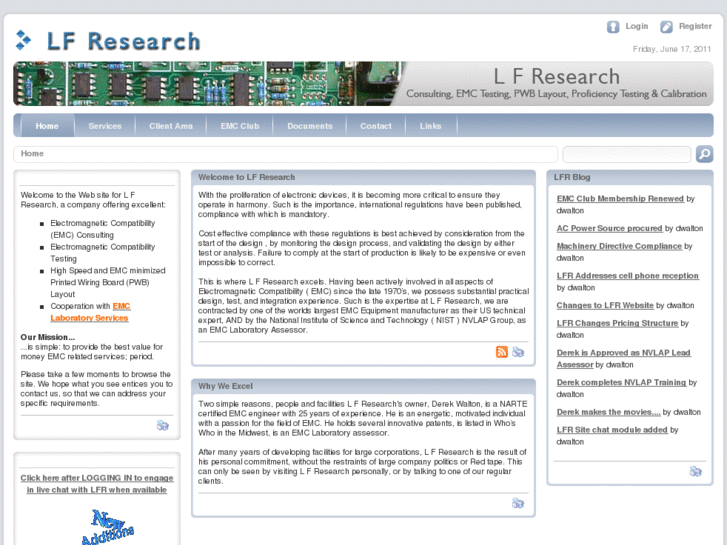
Task: Open LFR Site chat module added post
Action: (x=612, y=430)
